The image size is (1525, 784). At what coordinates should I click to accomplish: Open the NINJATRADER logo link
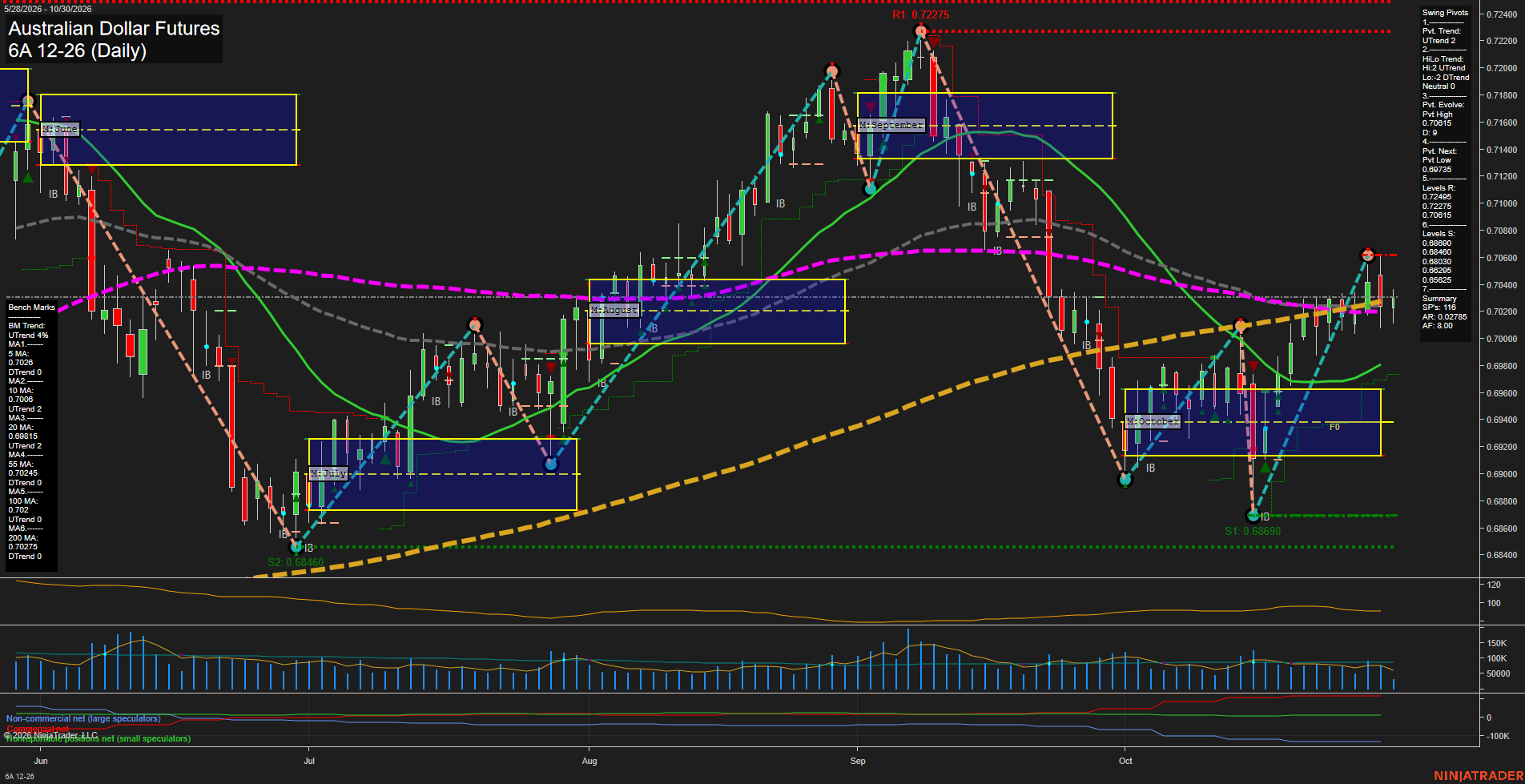[x=1479, y=776]
